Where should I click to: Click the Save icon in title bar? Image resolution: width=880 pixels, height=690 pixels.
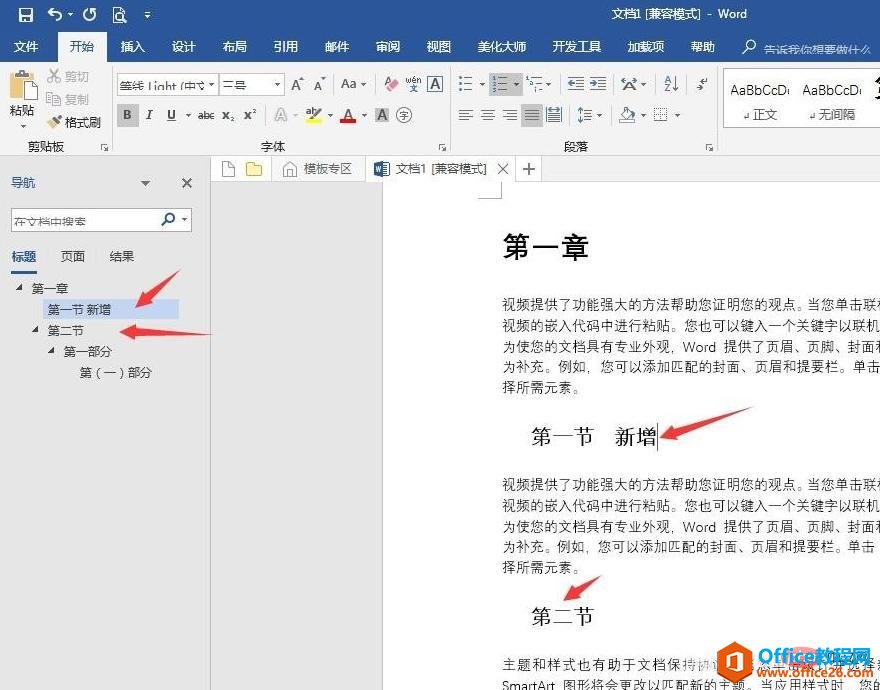pos(26,14)
